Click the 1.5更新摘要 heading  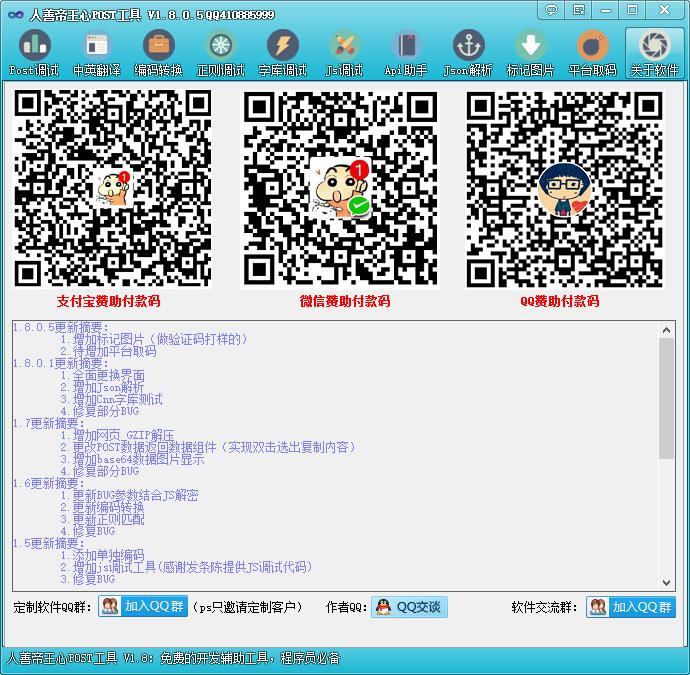(x=48, y=543)
